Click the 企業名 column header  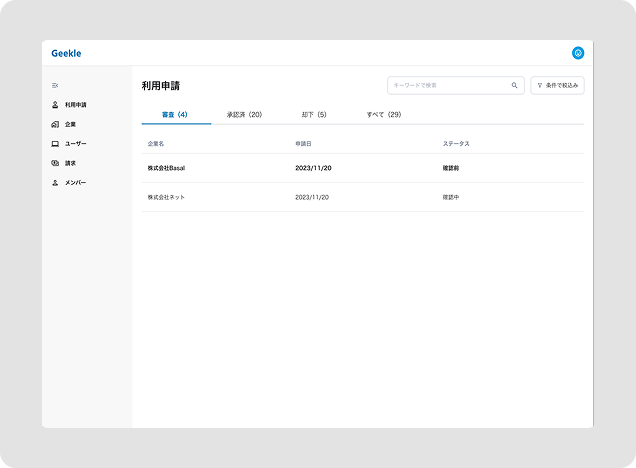(156, 144)
